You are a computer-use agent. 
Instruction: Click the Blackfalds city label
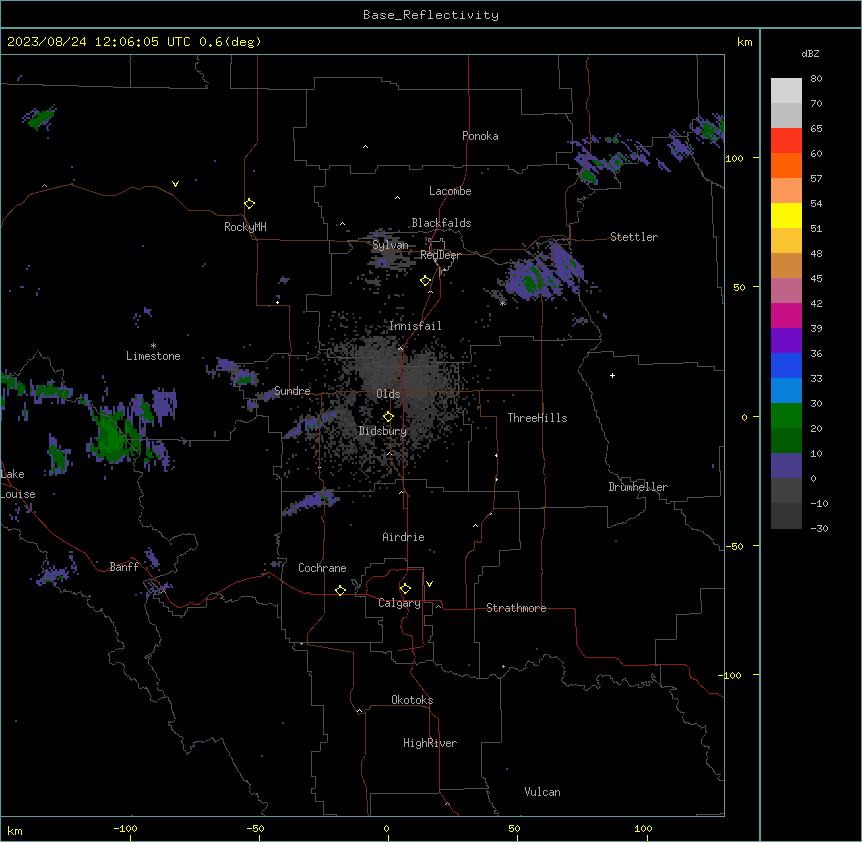point(441,223)
